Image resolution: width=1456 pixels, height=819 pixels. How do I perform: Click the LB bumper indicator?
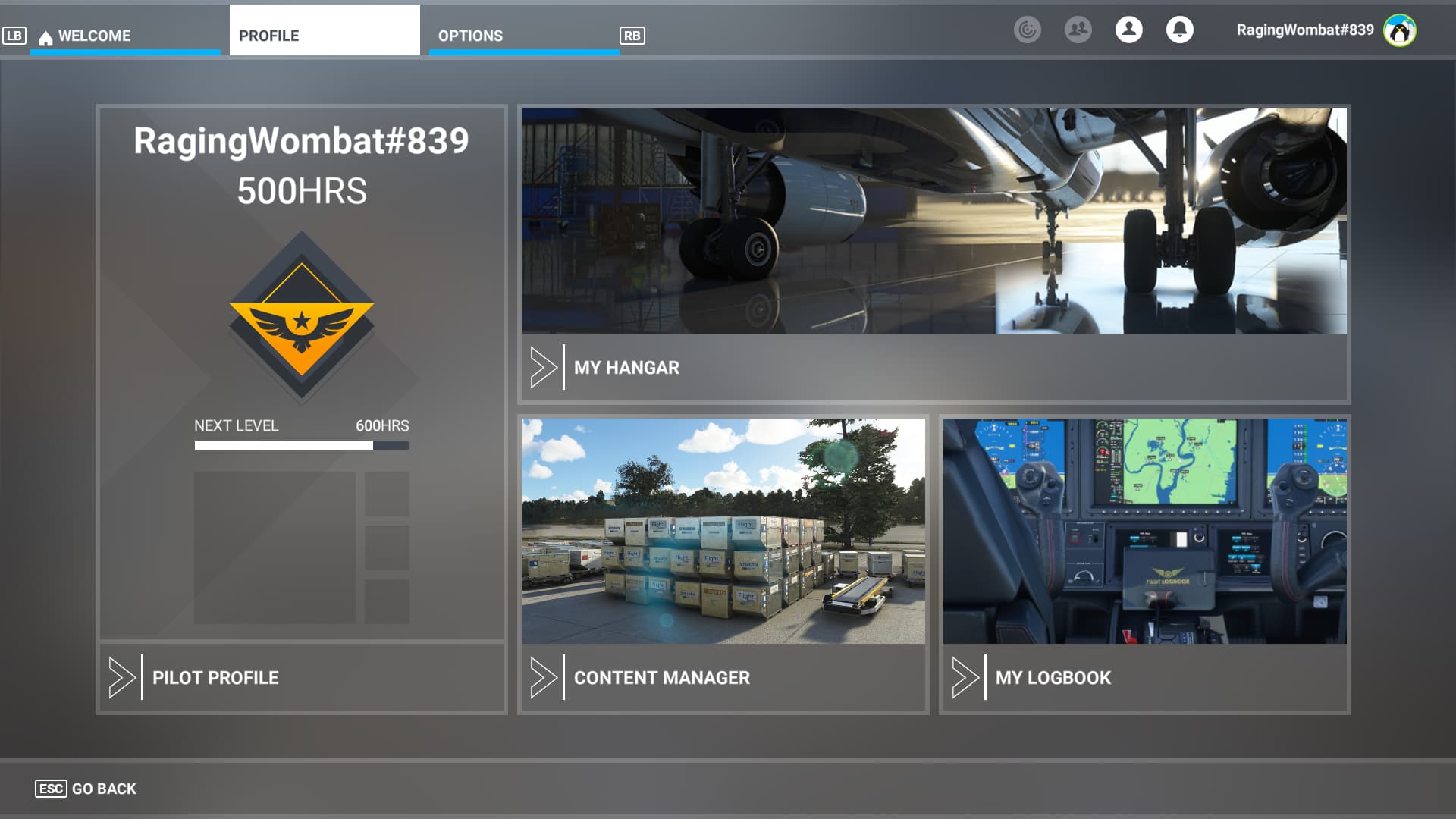[x=14, y=35]
